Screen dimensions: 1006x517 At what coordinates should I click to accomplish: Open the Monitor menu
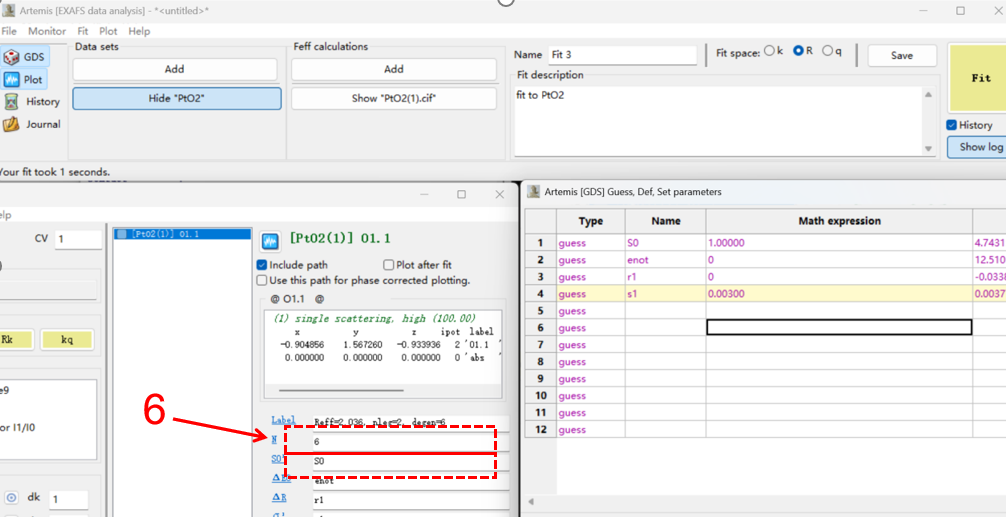pos(47,31)
